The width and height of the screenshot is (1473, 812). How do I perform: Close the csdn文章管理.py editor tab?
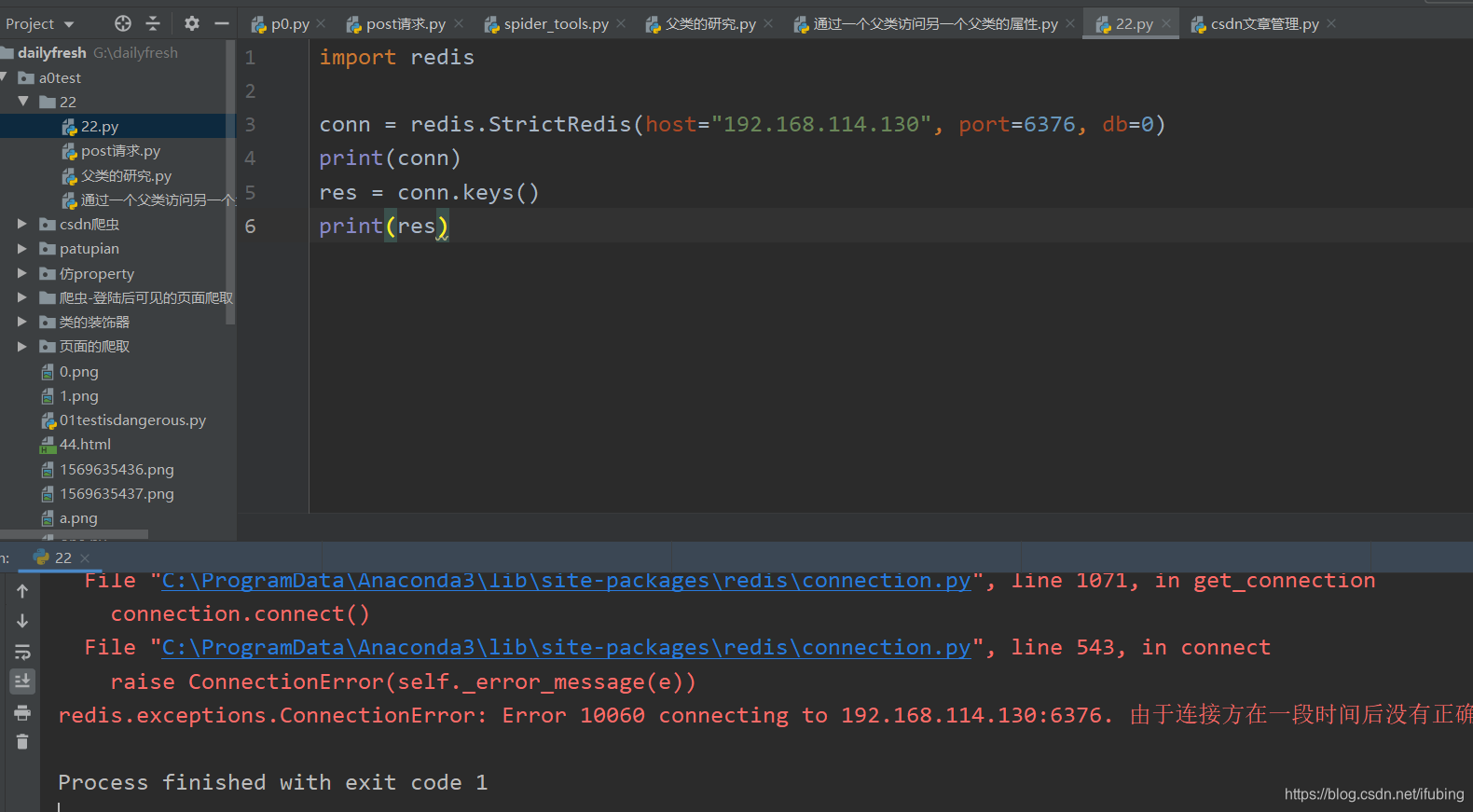click(x=1331, y=23)
